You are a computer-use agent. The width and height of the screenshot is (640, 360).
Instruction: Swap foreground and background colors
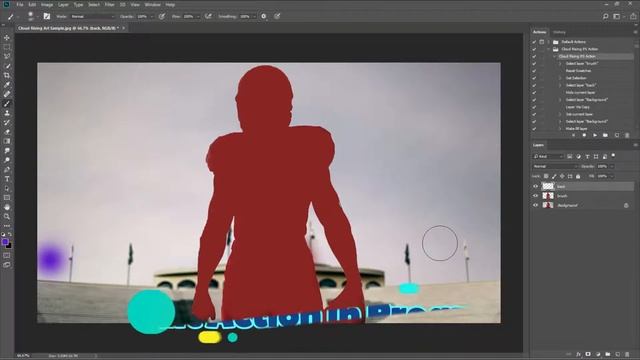coord(10,234)
